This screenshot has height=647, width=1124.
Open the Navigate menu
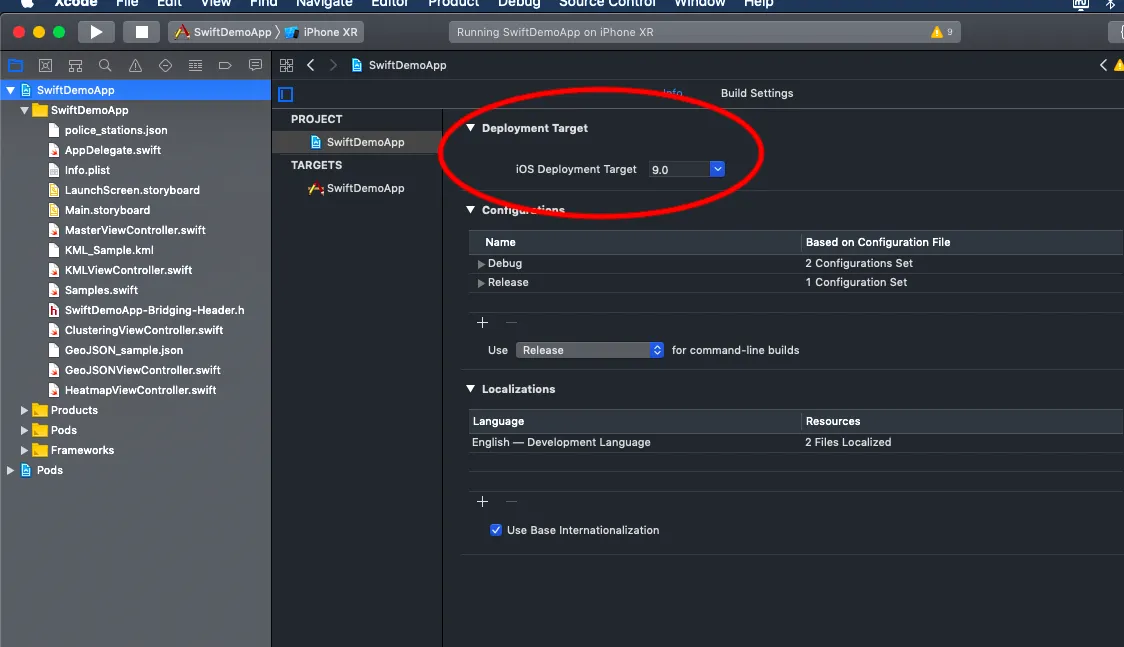[324, 3]
